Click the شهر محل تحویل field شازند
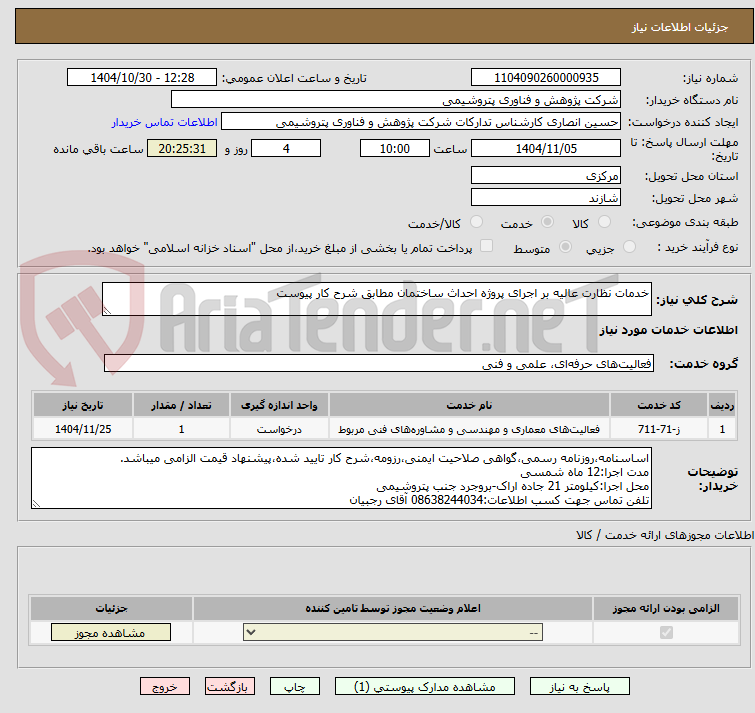The image size is (755, 713). pyautogui.click(x=546, y=197)
